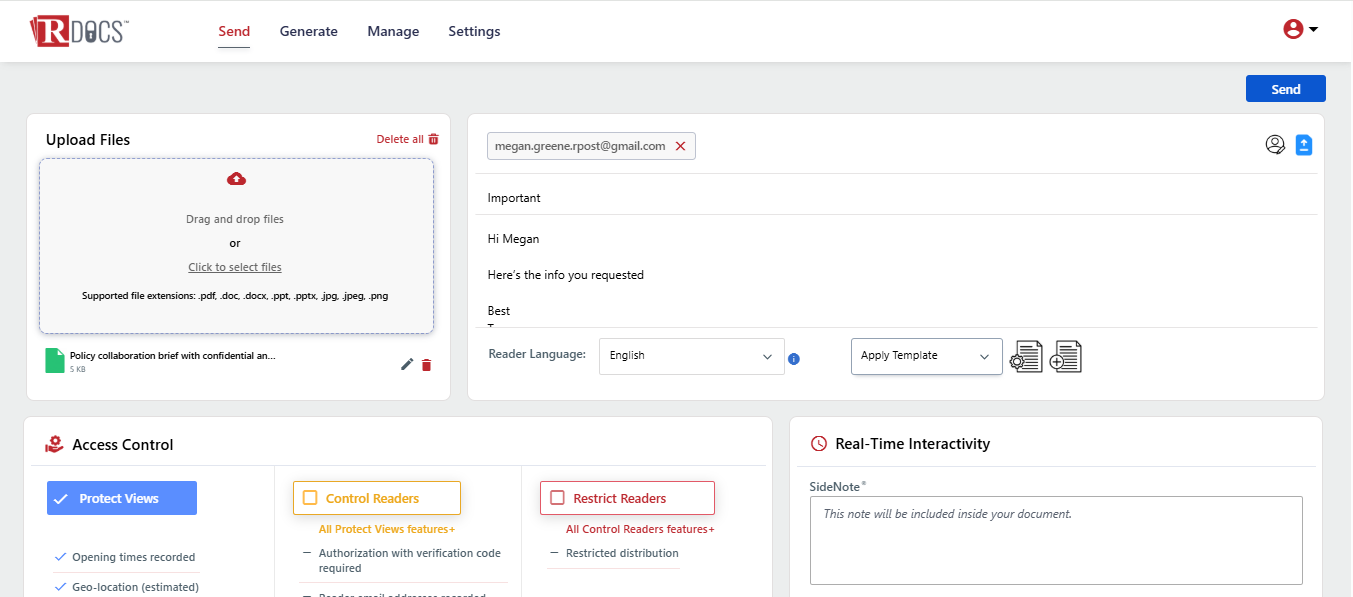
Task: Go to the Manage tab
Action: click(x=393, y=31)
